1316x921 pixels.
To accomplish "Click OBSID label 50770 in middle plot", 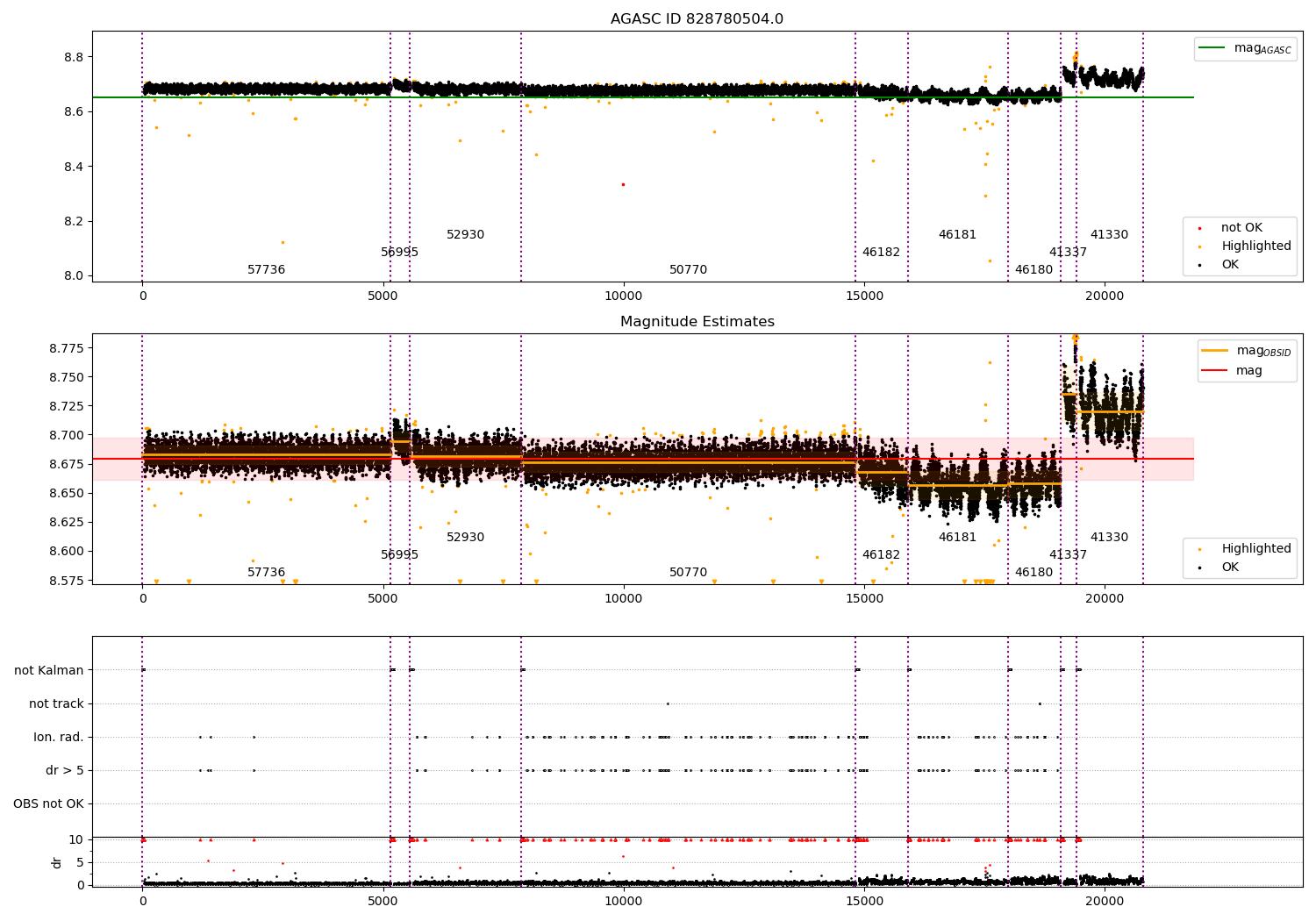I will pyautogui.click(x=688, y=573).
